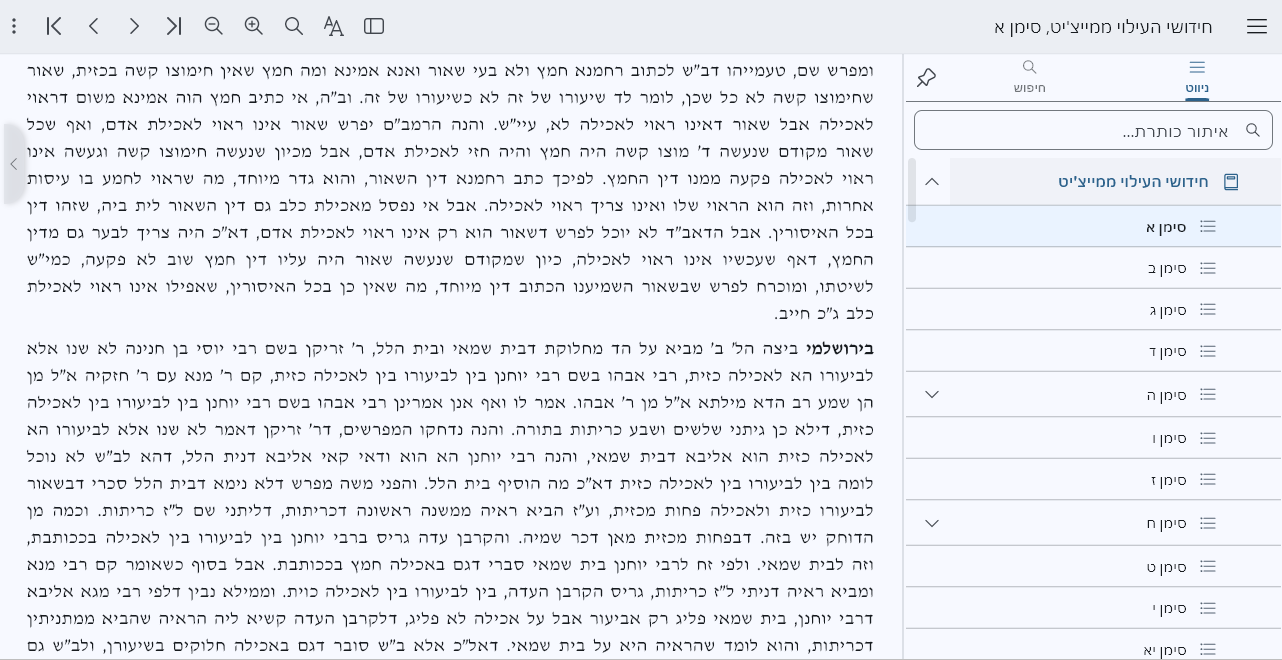Open the hamburger menu at top right
Screen dimensions: 1282x660
coord(1257,26)
